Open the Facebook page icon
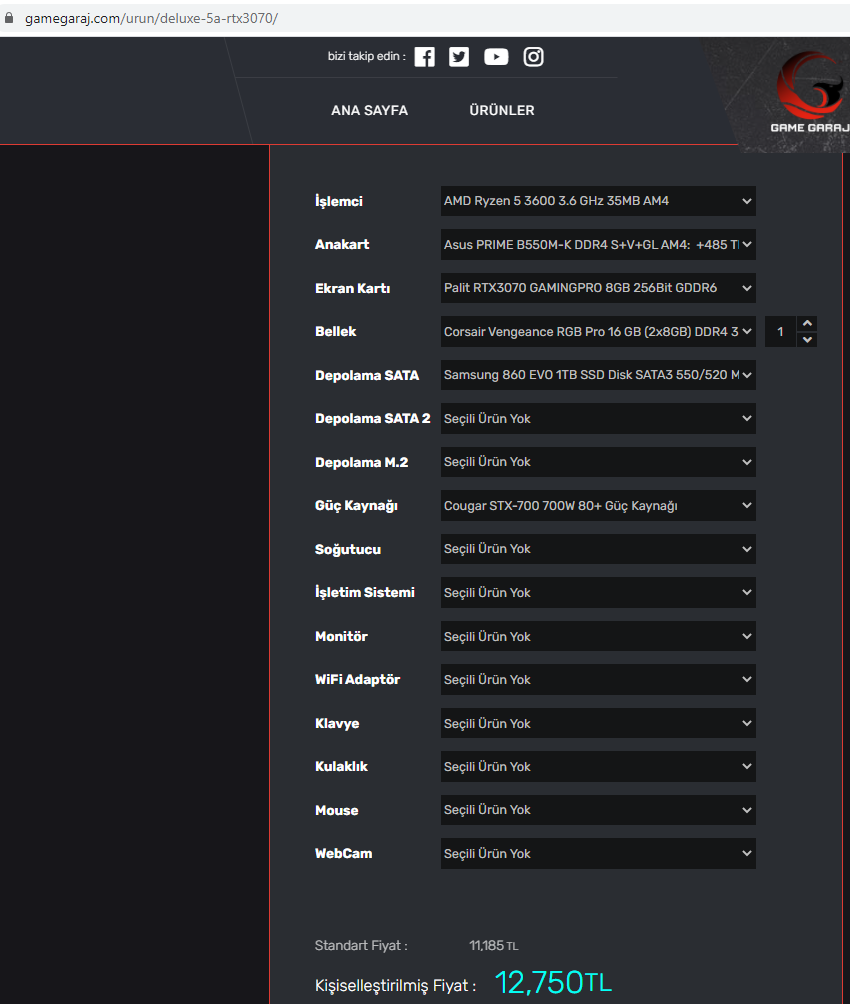This screenshot has width=850, height=1004. point(424,57)
